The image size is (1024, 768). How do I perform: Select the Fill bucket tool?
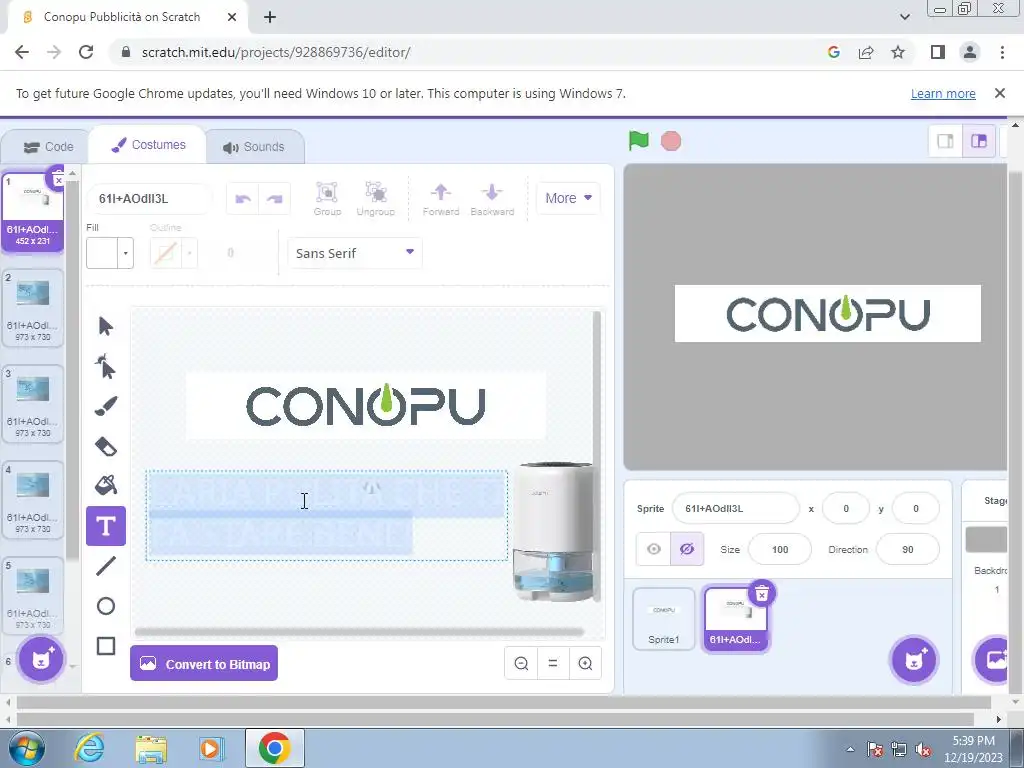pos(106,485)
